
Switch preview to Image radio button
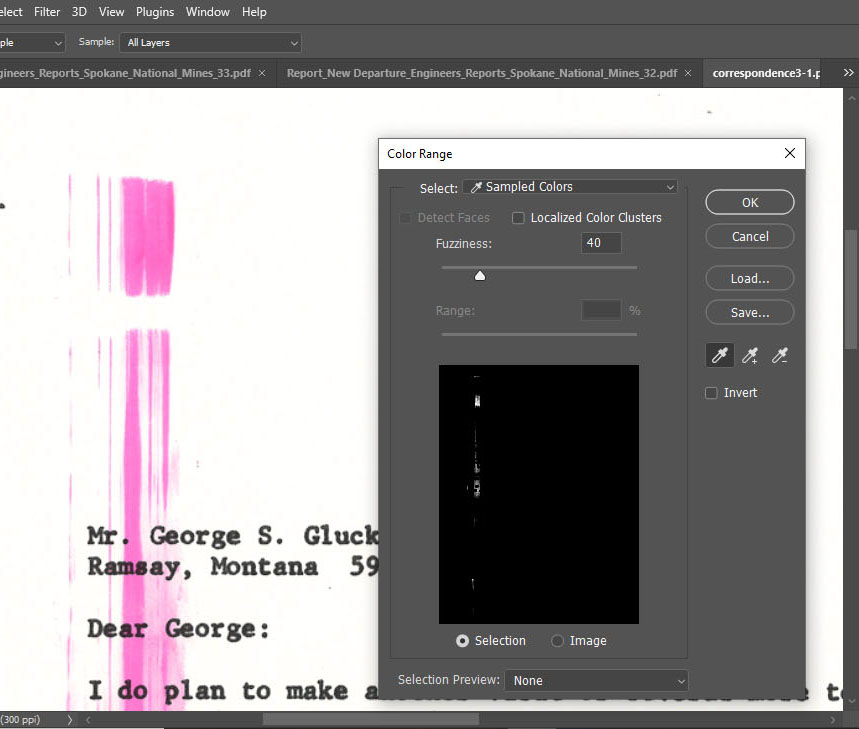click(x=557, y=641)
